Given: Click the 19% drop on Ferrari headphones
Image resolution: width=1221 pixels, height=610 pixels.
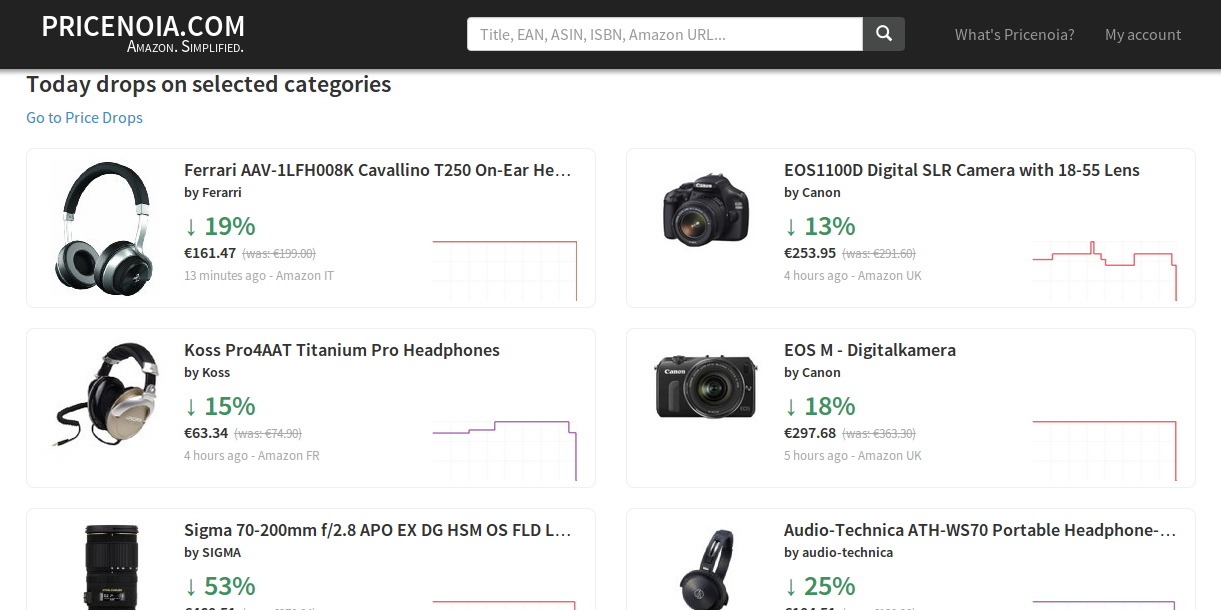Looking at the screenshot, I should point(220,226).
